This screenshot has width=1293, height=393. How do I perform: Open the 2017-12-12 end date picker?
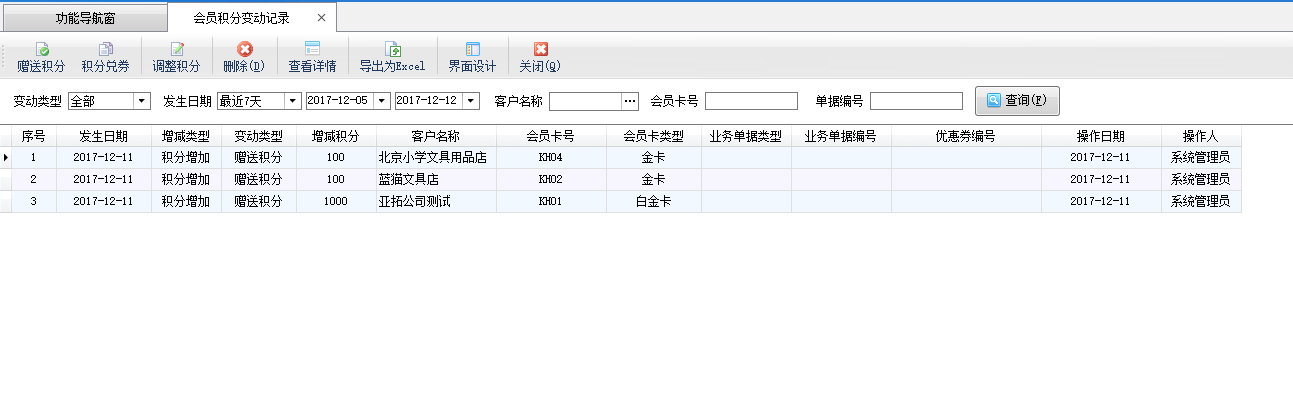(472, 101)
